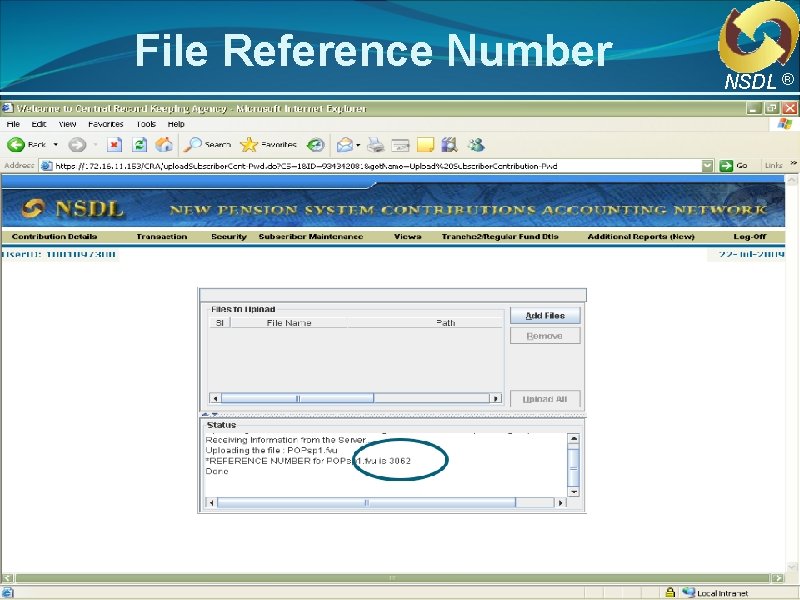Open the Back button history dropdown arrow
Viewport: 800px width, 600px height.
coord(56,145)
